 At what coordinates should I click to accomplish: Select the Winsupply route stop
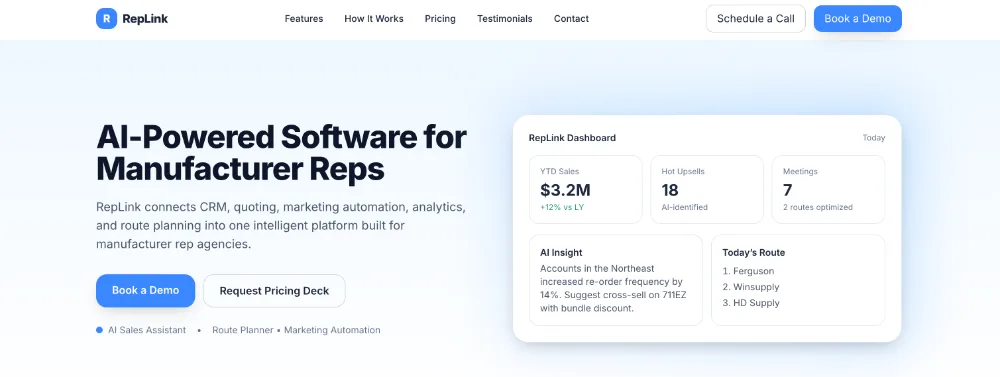click(x=751, y=287)
